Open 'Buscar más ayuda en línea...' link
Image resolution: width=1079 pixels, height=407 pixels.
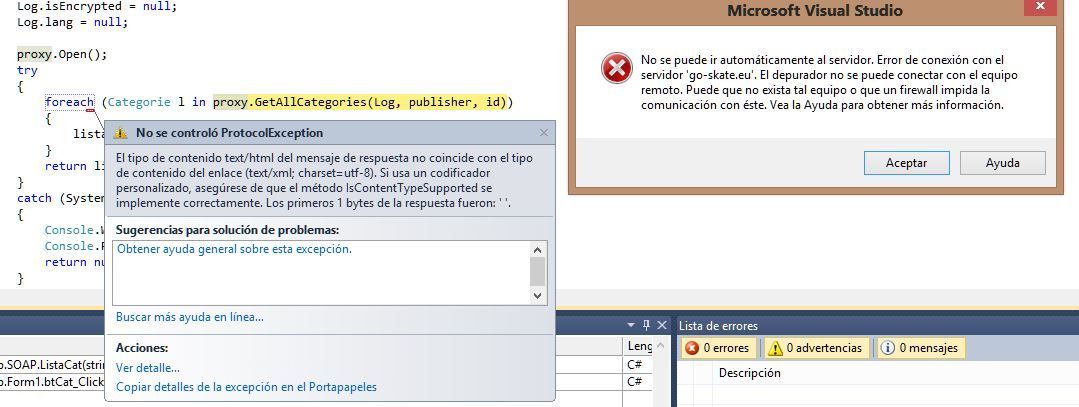pyautogui.click(x=190, y=317)
